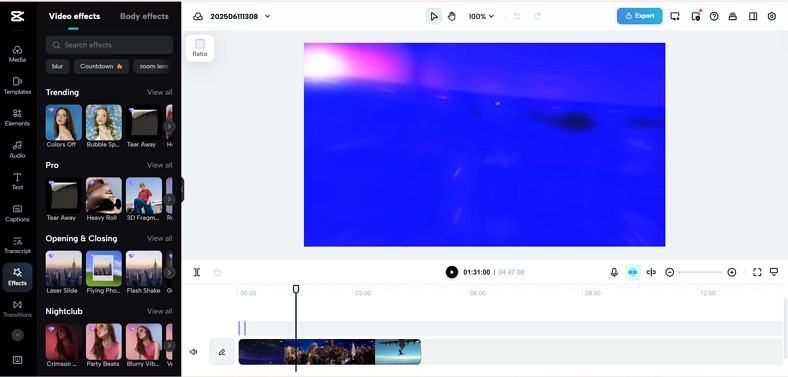Zoom in the timeline

coord(732,272)
